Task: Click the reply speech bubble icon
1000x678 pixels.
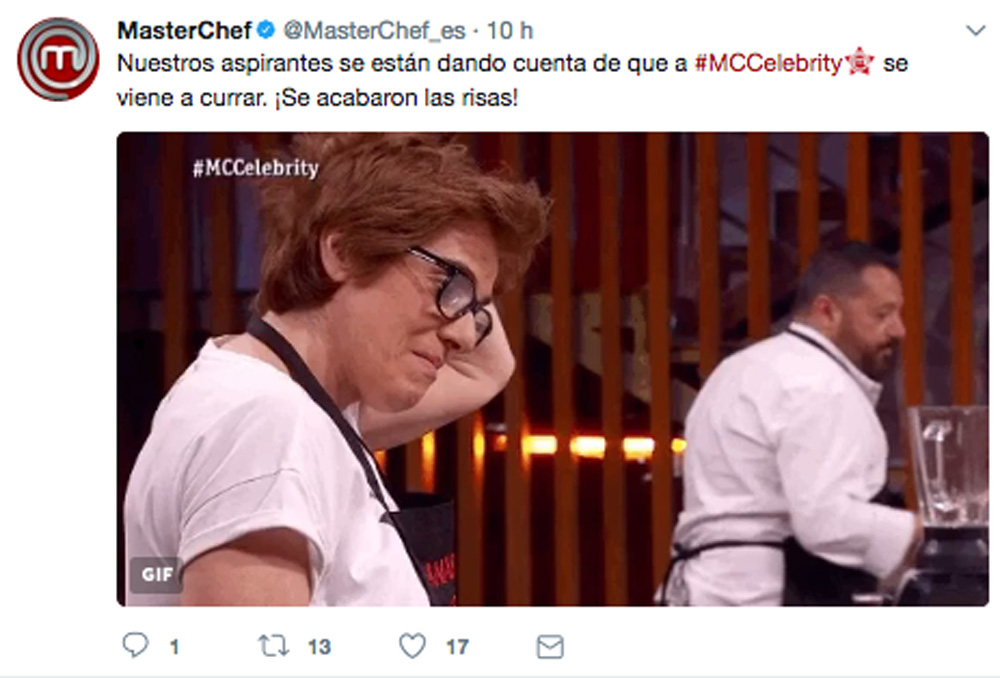Action: [x=135, y=645]
